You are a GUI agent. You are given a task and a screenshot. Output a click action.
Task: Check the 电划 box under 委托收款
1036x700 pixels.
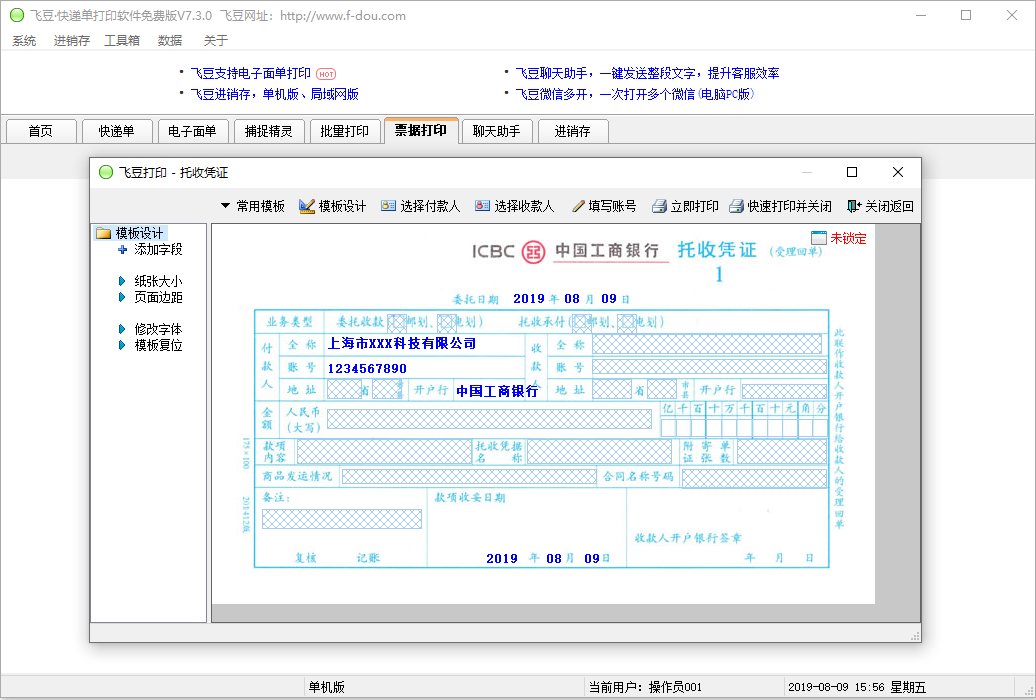[x=447, y=322]
